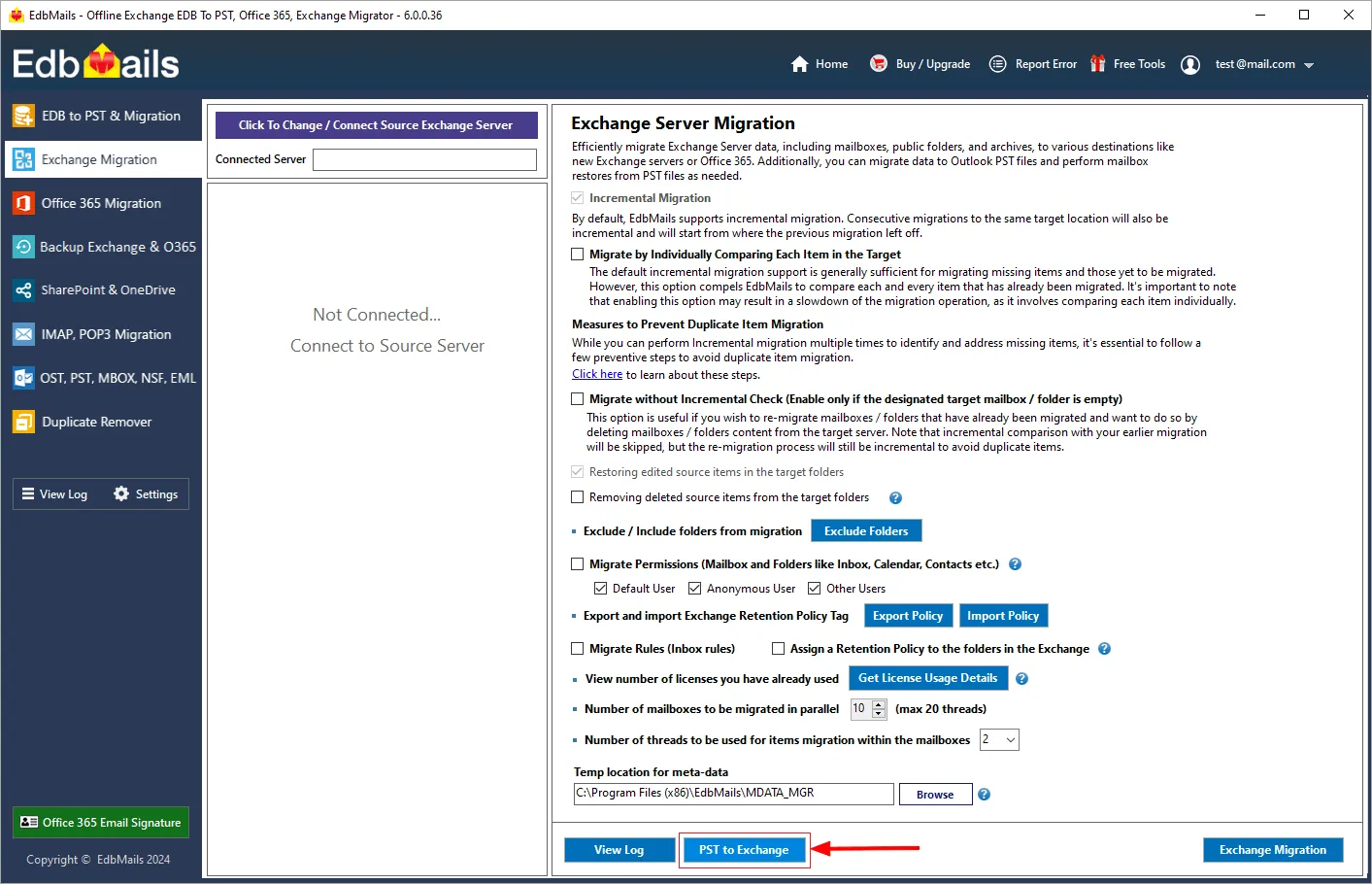The image size is (1372, 884).
Task: Click the Backup Exchange & O365 icon
Action: (x=23, y=247)
